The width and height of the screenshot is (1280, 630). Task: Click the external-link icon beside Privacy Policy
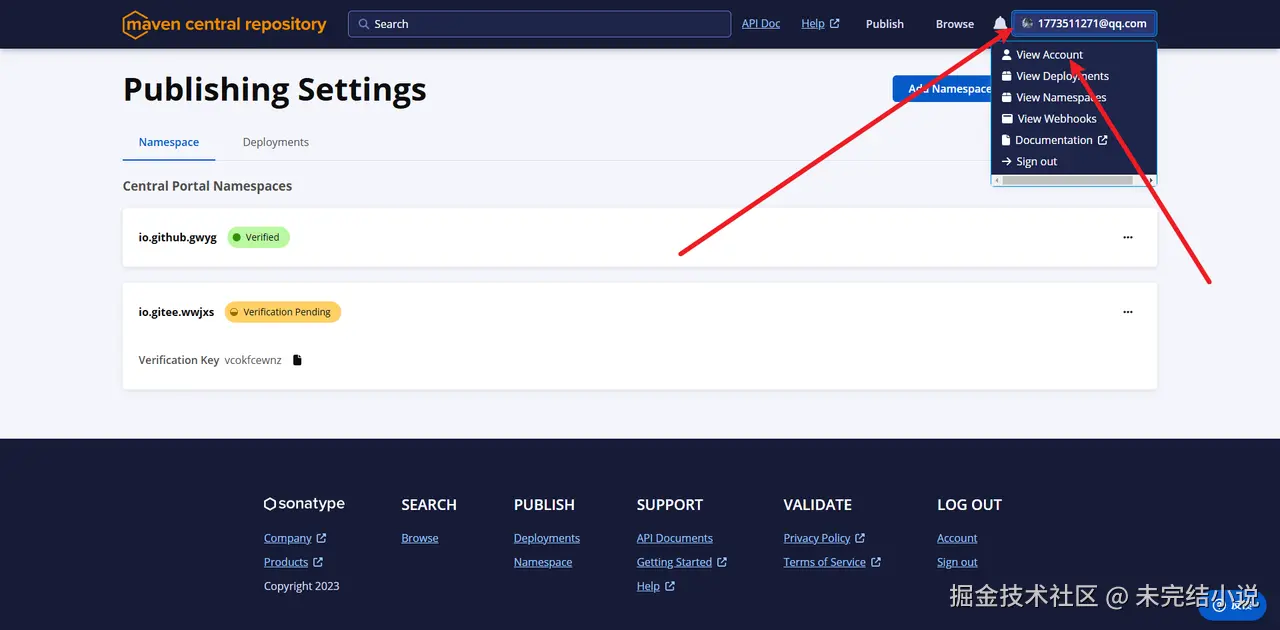(x=860, y=538)
